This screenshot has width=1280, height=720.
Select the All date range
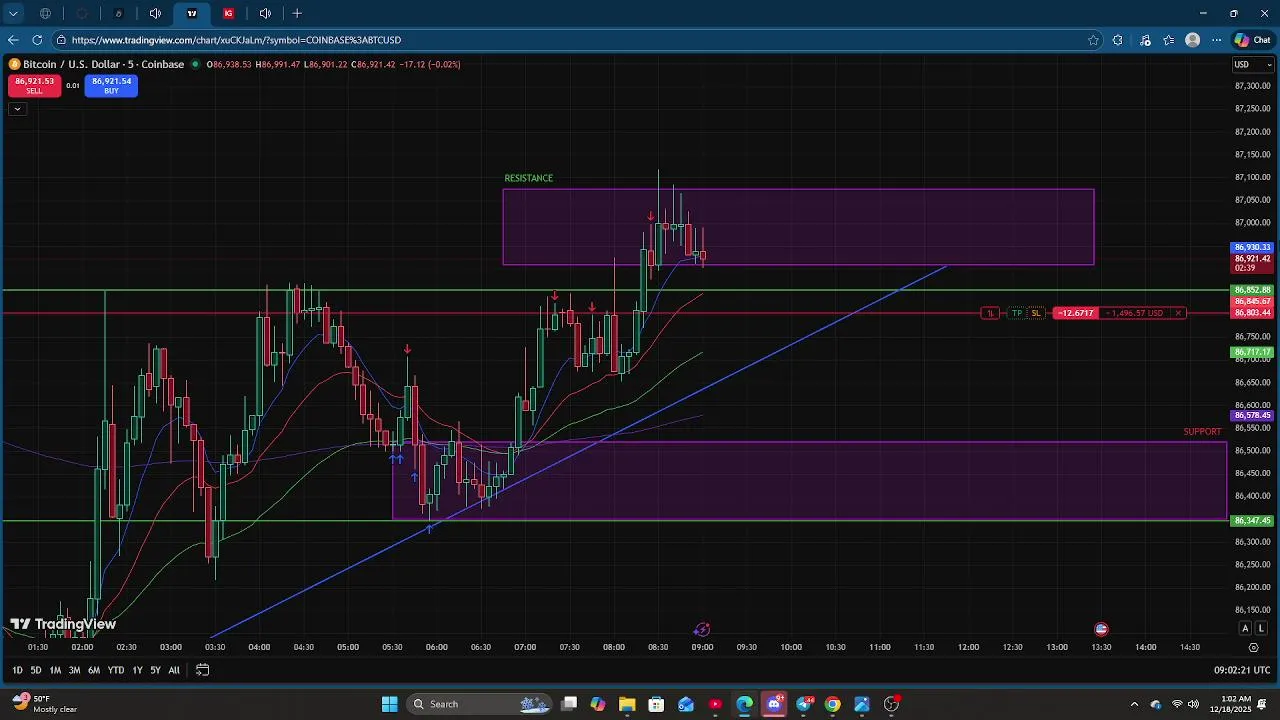[x=174, y=670]
